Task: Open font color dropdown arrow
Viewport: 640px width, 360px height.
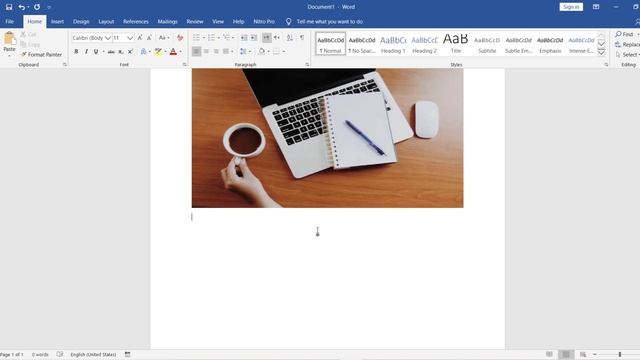Action: point(180,51)
